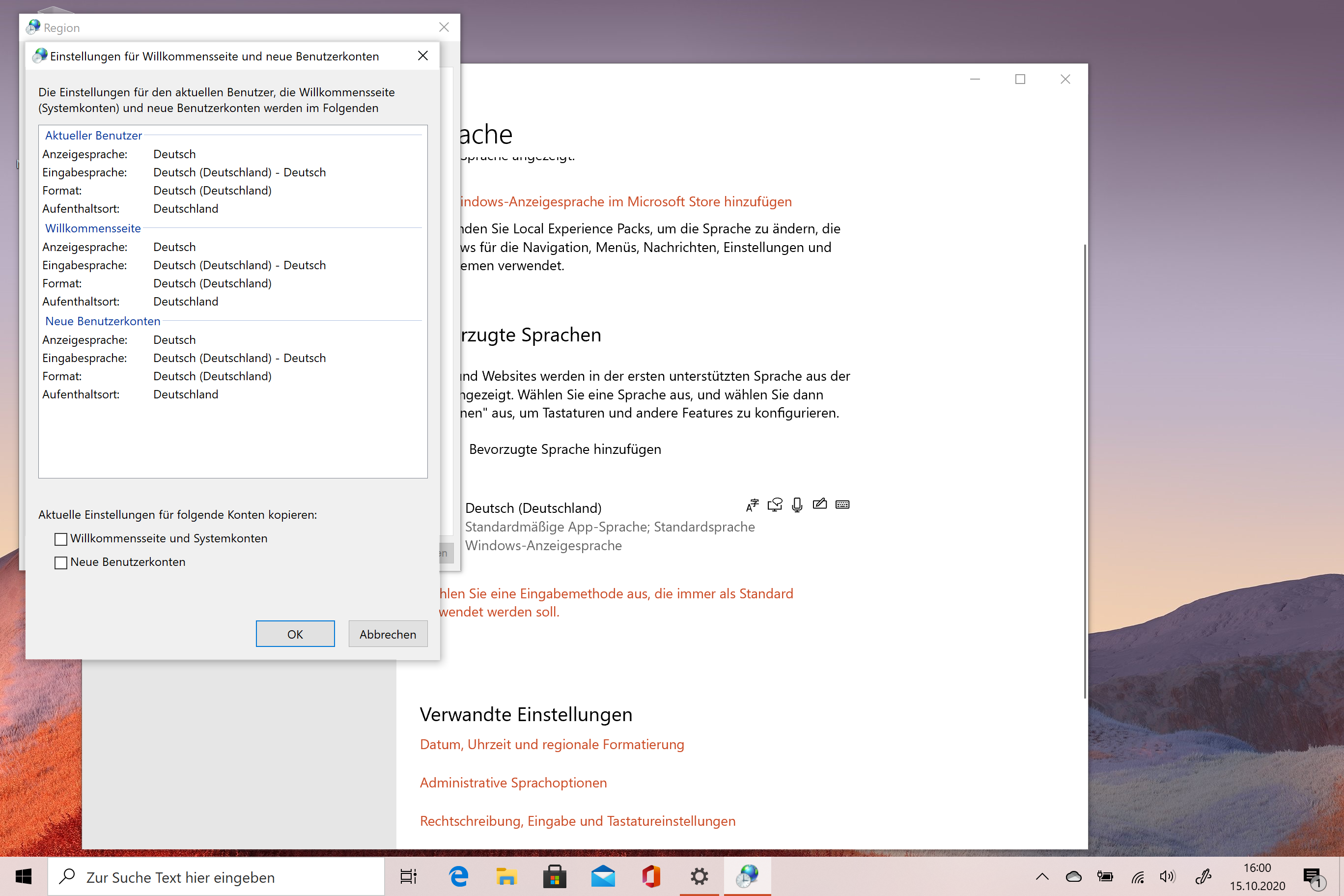This screenshot has height=896, width=1344.
Task: Click Abbrechen to cancel dialog
Action: 388,634
